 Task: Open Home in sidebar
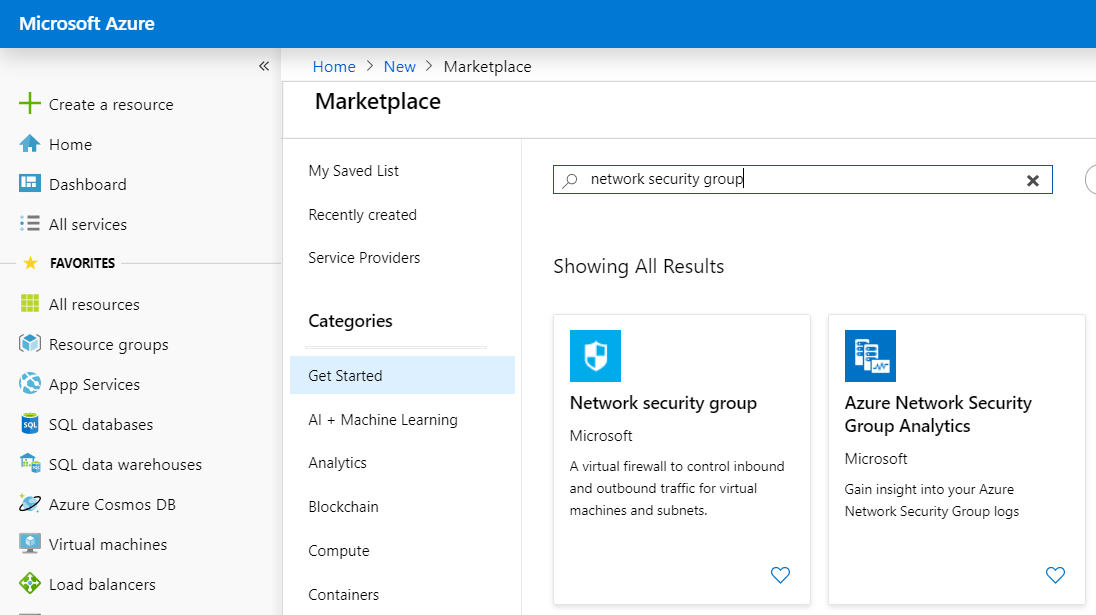click(x=70, y=145)
